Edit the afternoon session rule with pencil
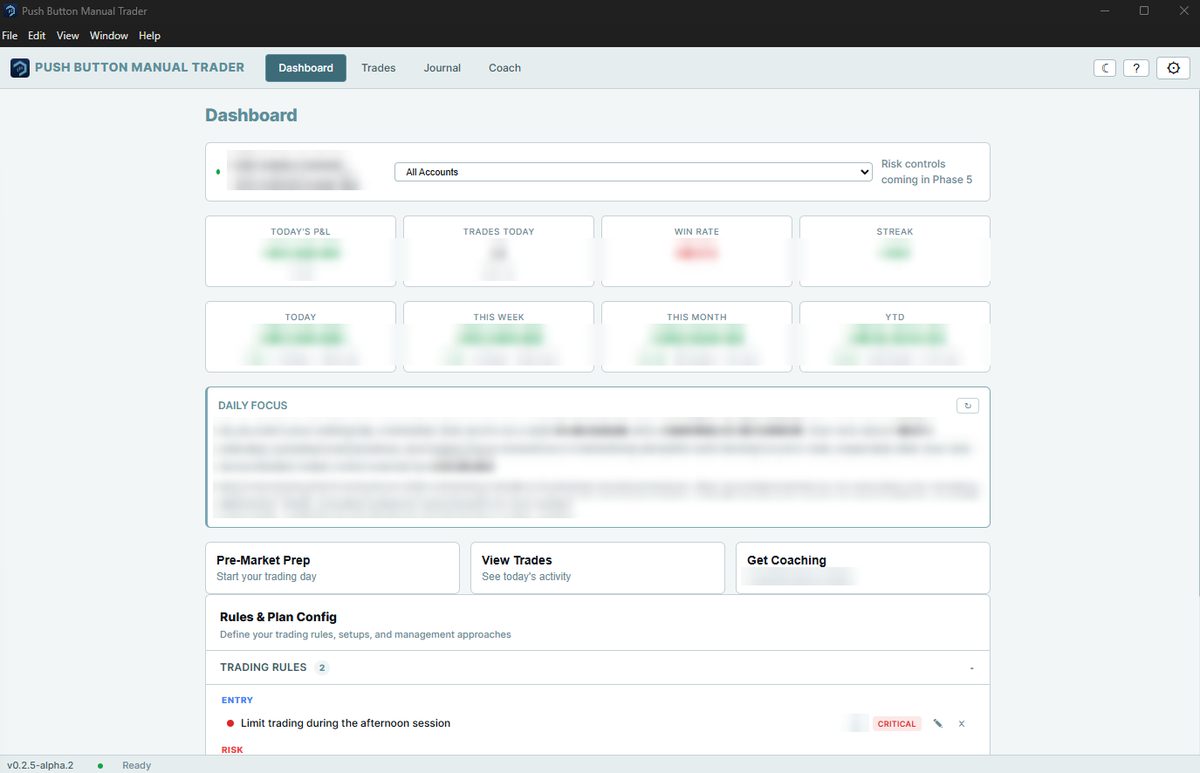This screenshot has height=773, width=1200. (x=938, y=724)
